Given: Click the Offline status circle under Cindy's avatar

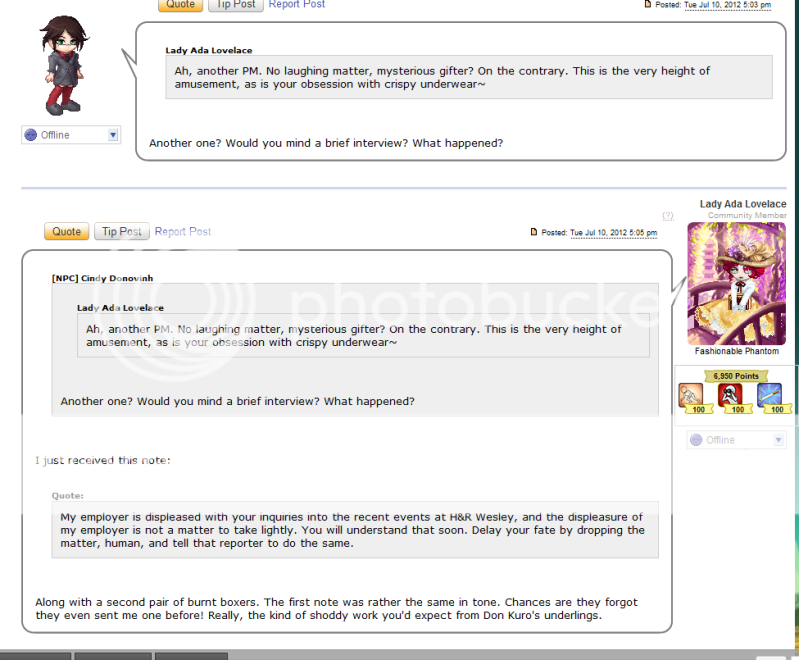Looking at the screenshot, I should coord(31,135).
